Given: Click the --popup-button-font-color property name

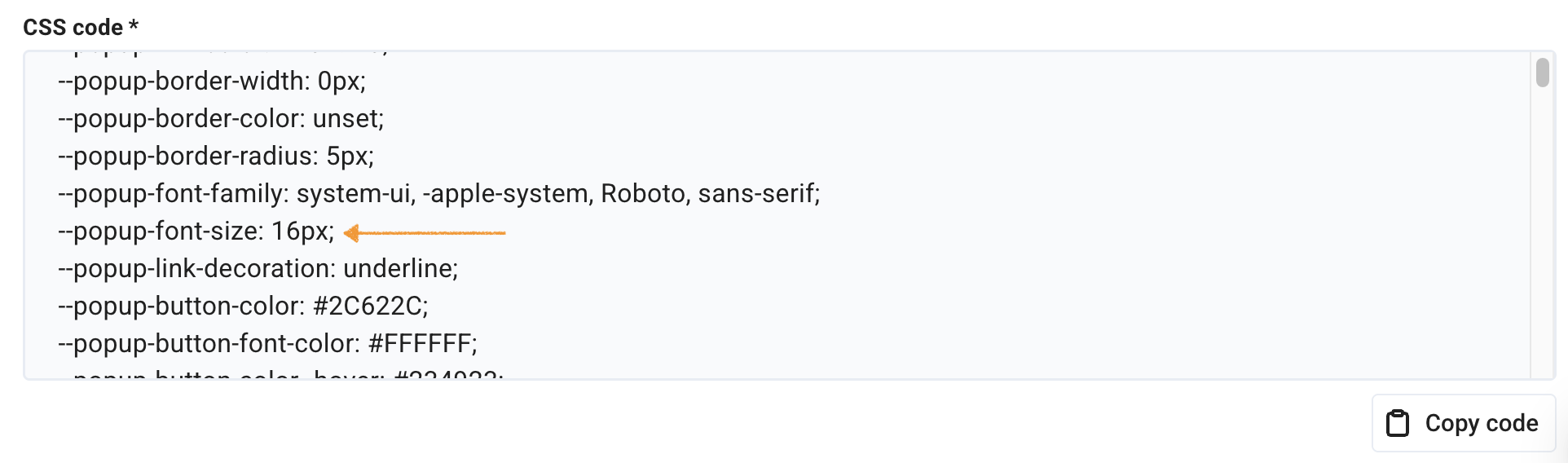Looking at the screenshot, I should tap(207, 344).
